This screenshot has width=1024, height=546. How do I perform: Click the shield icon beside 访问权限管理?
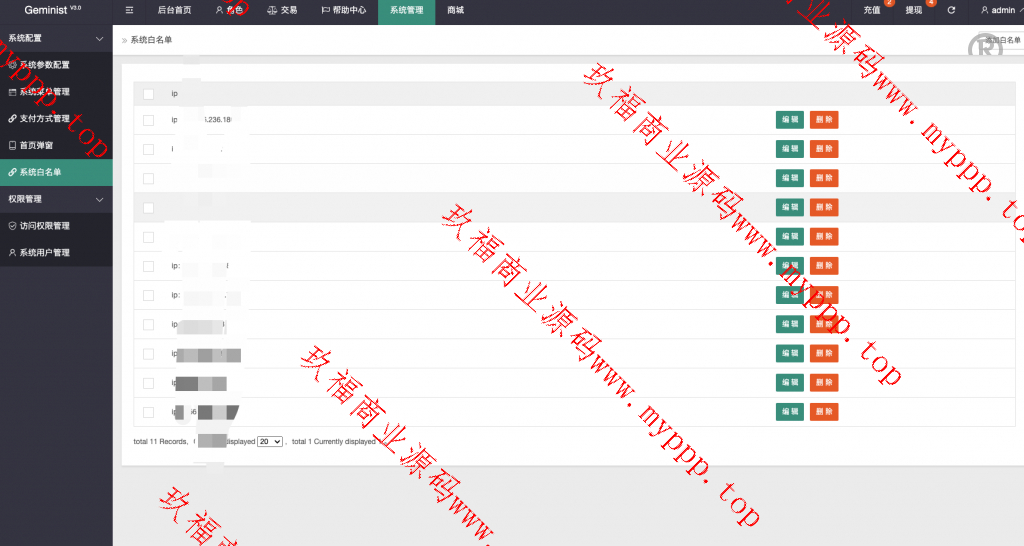pyautogui.click(x=12, y=226)
